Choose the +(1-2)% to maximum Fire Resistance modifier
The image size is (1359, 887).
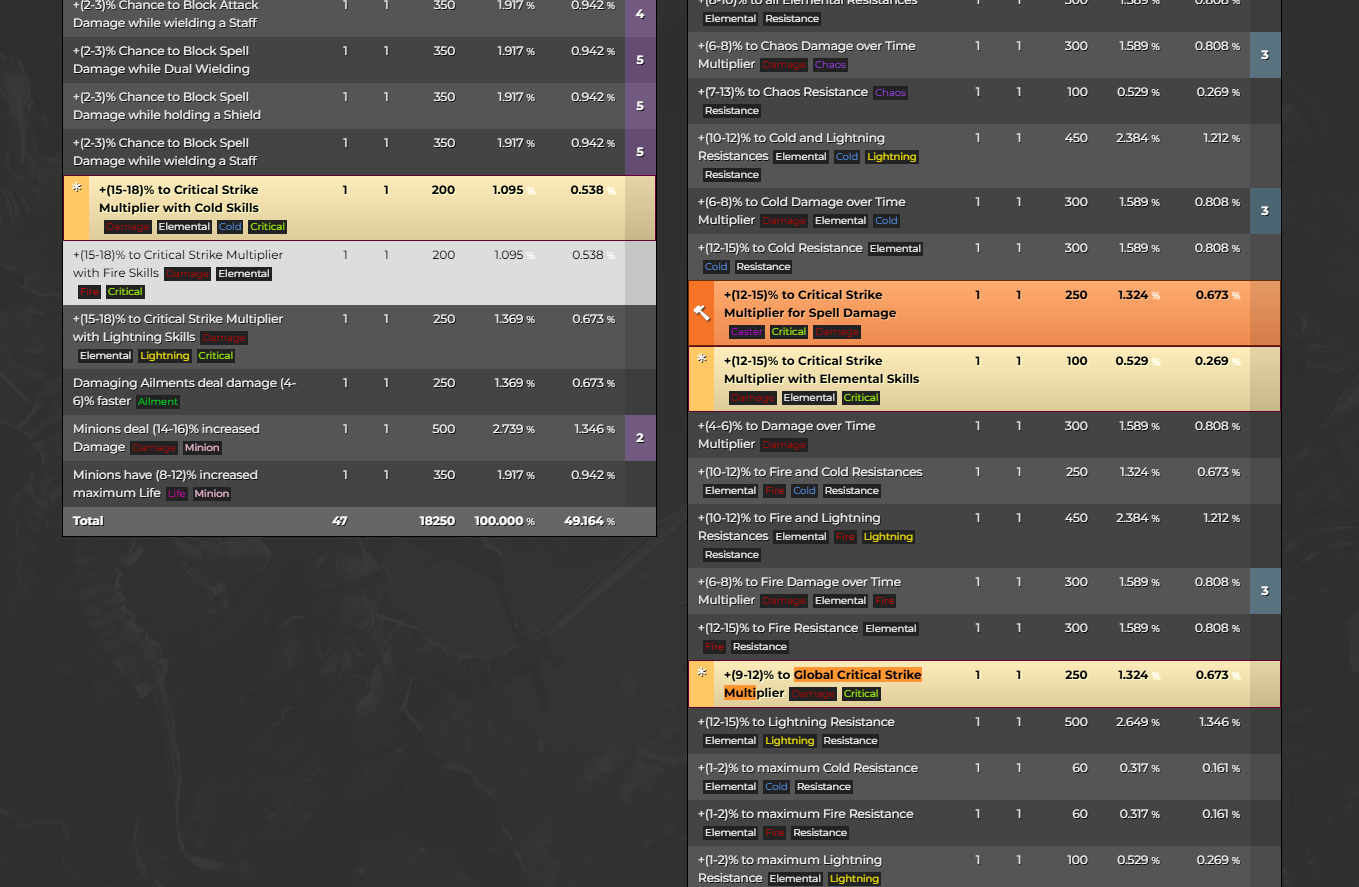[984, 823]
